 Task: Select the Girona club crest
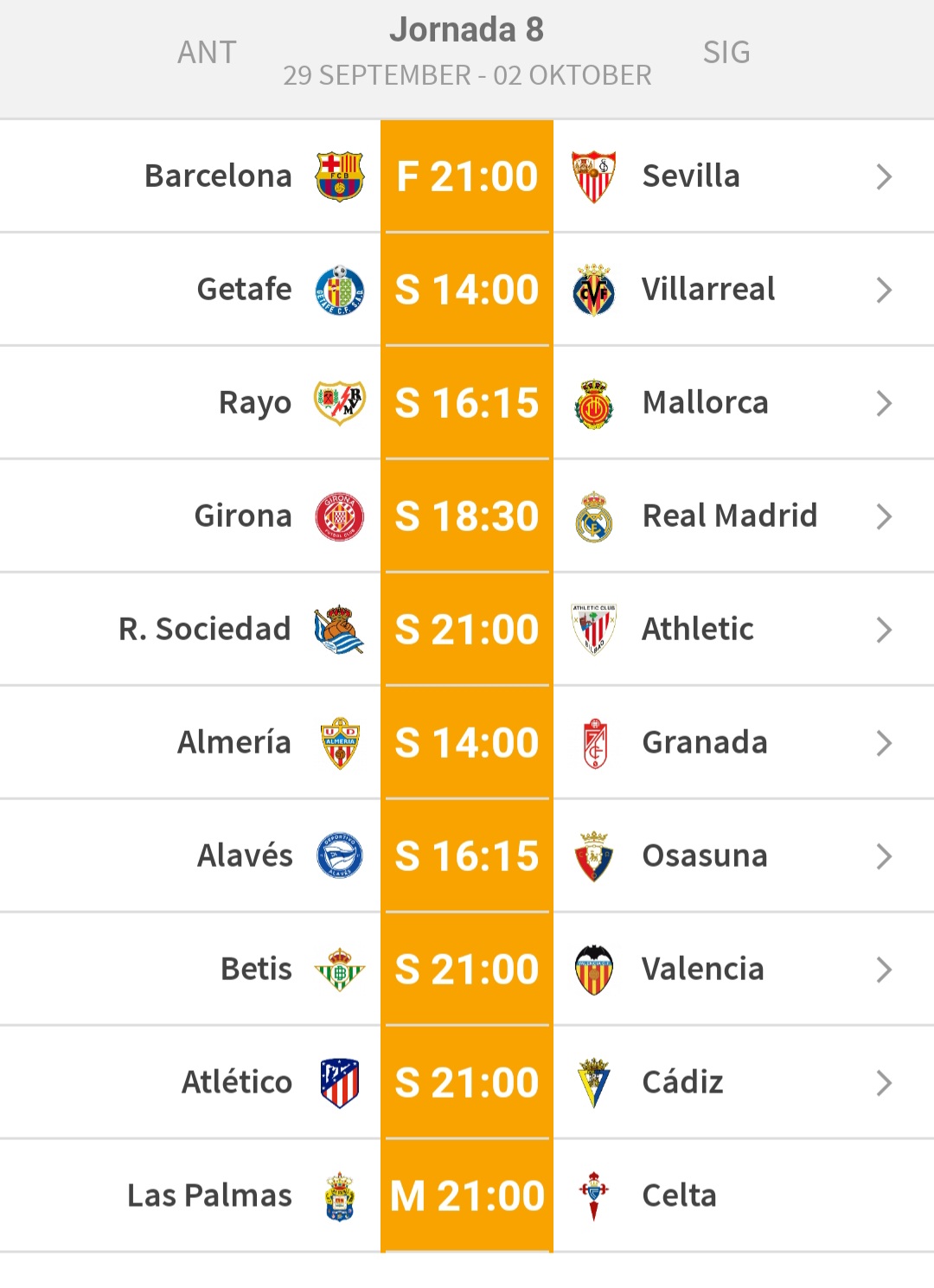(339, 516)
